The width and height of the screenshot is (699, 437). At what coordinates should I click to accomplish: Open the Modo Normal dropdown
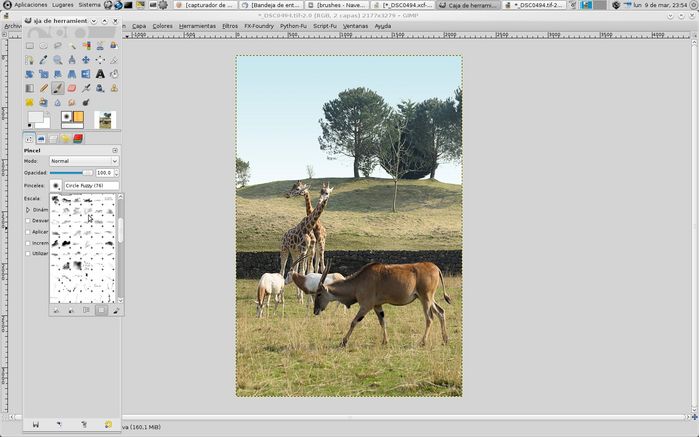[84, 161]
